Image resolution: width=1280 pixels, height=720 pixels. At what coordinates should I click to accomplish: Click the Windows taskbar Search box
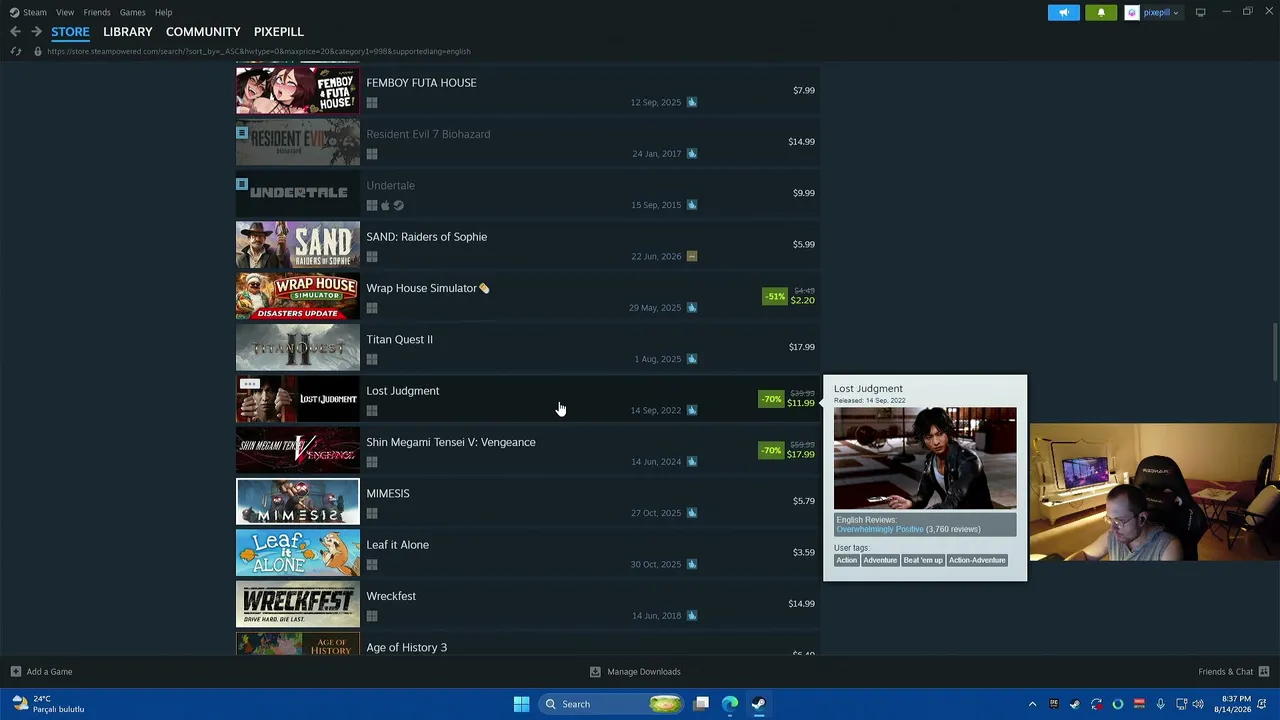pos(612,704)
